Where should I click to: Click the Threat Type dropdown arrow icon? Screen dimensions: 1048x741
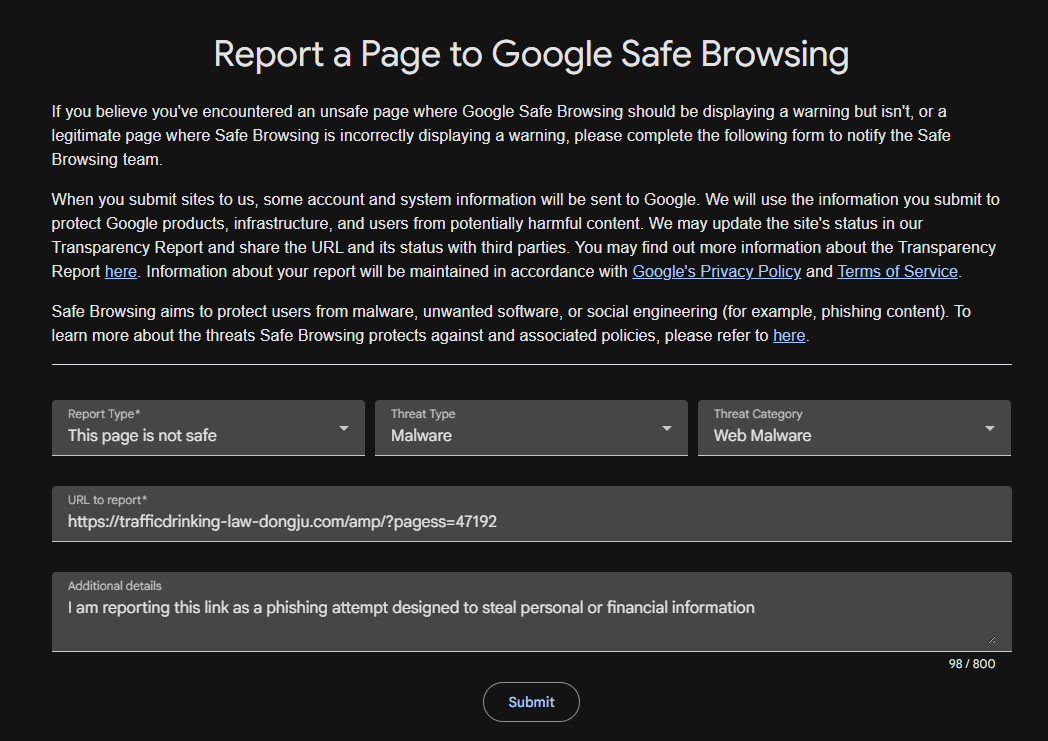click(666, 428)
